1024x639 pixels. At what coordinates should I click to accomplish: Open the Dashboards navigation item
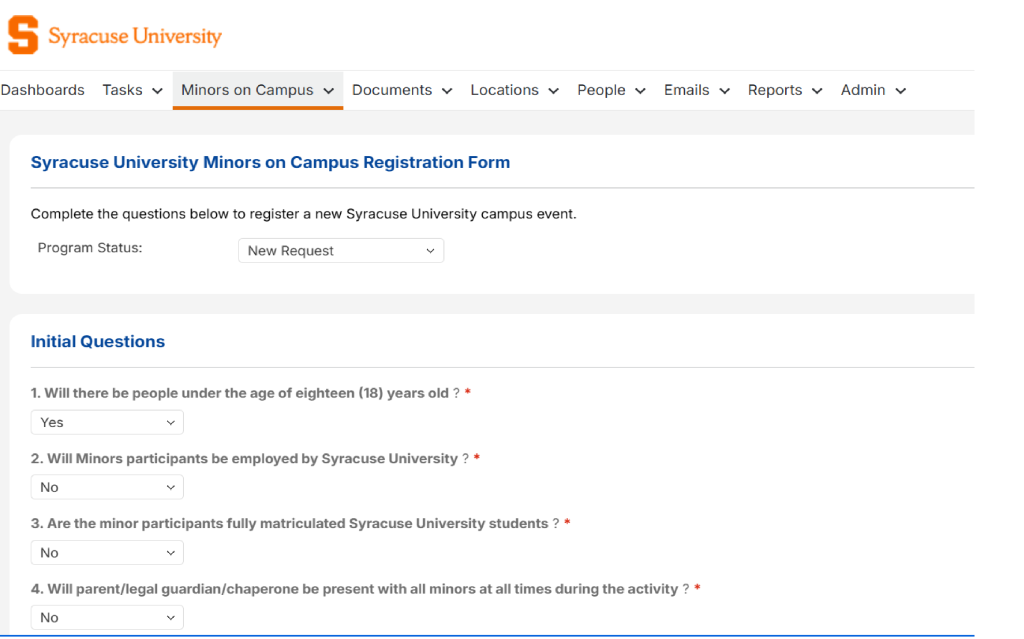[42, 90]
